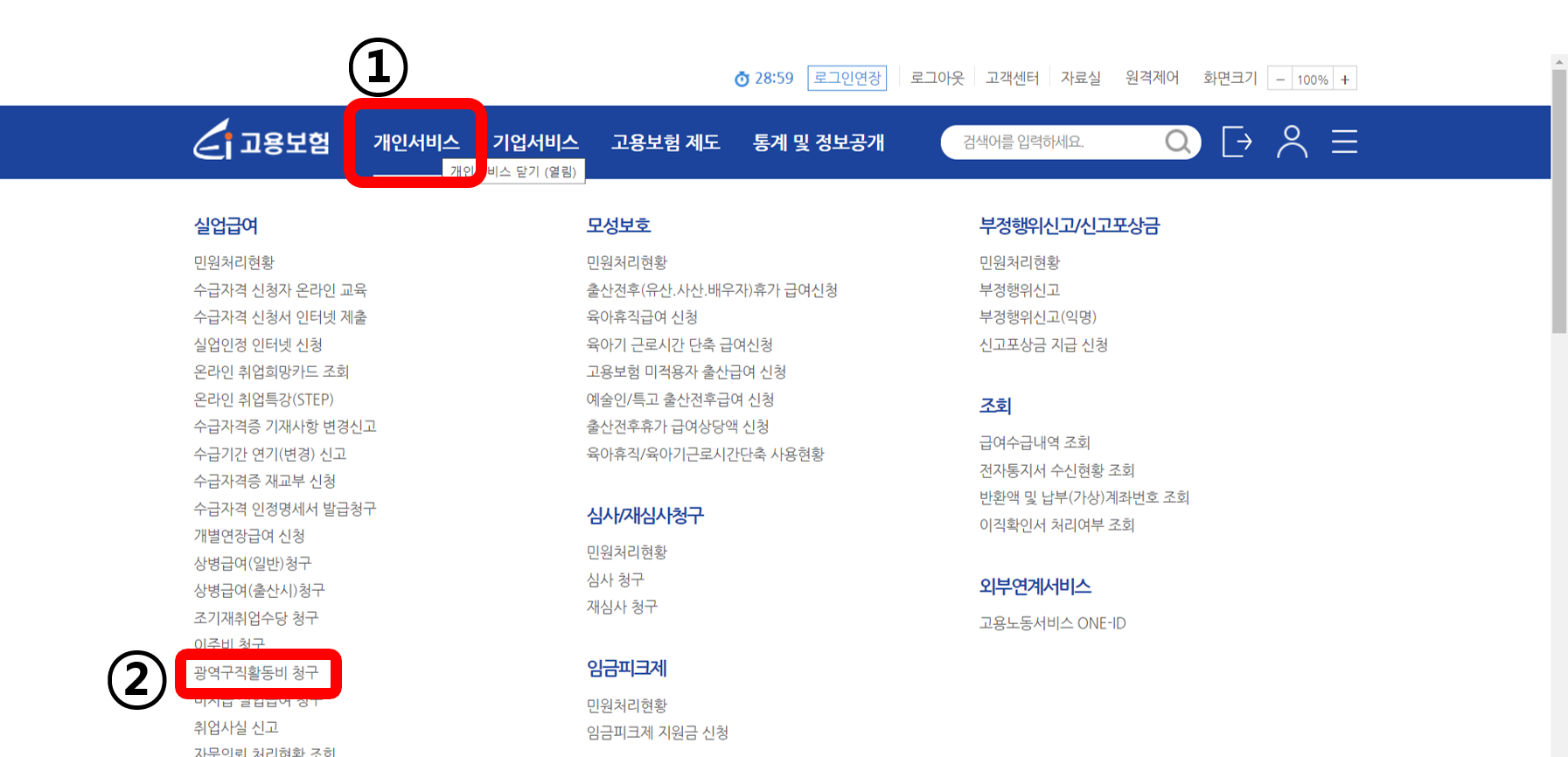Click 전자통지서 수신현황 조회
This screenshot has height=757, width=1568.
click(1057, 470)
